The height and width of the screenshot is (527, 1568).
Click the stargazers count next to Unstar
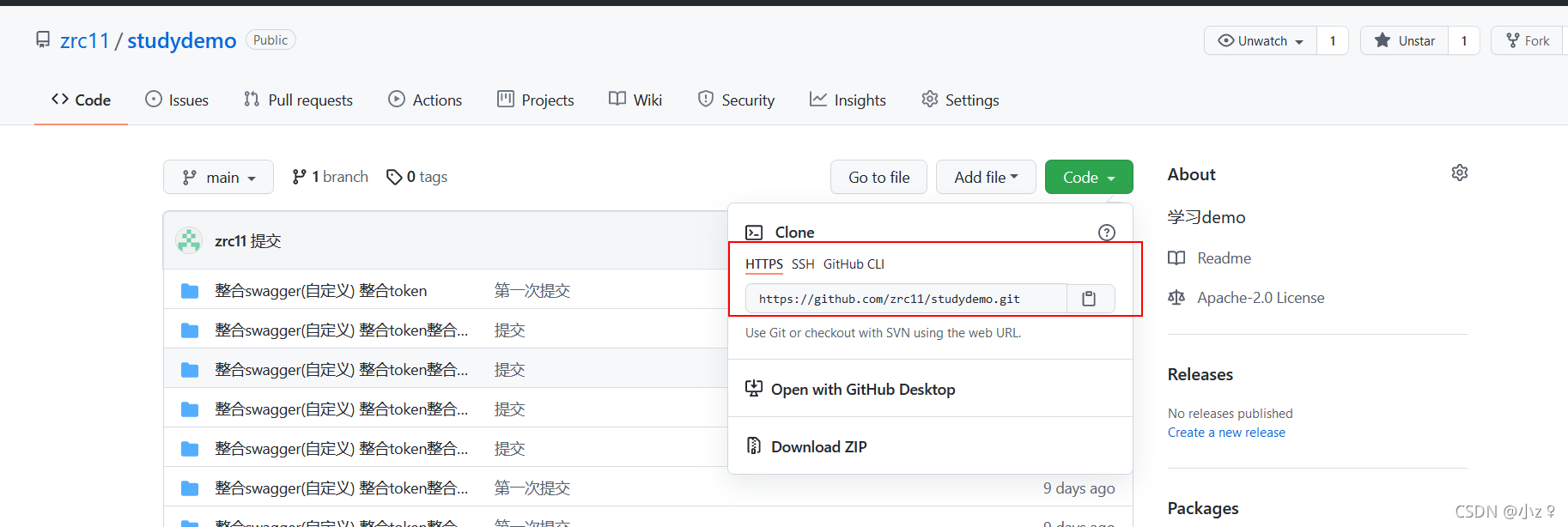(x=1464, y=40)
